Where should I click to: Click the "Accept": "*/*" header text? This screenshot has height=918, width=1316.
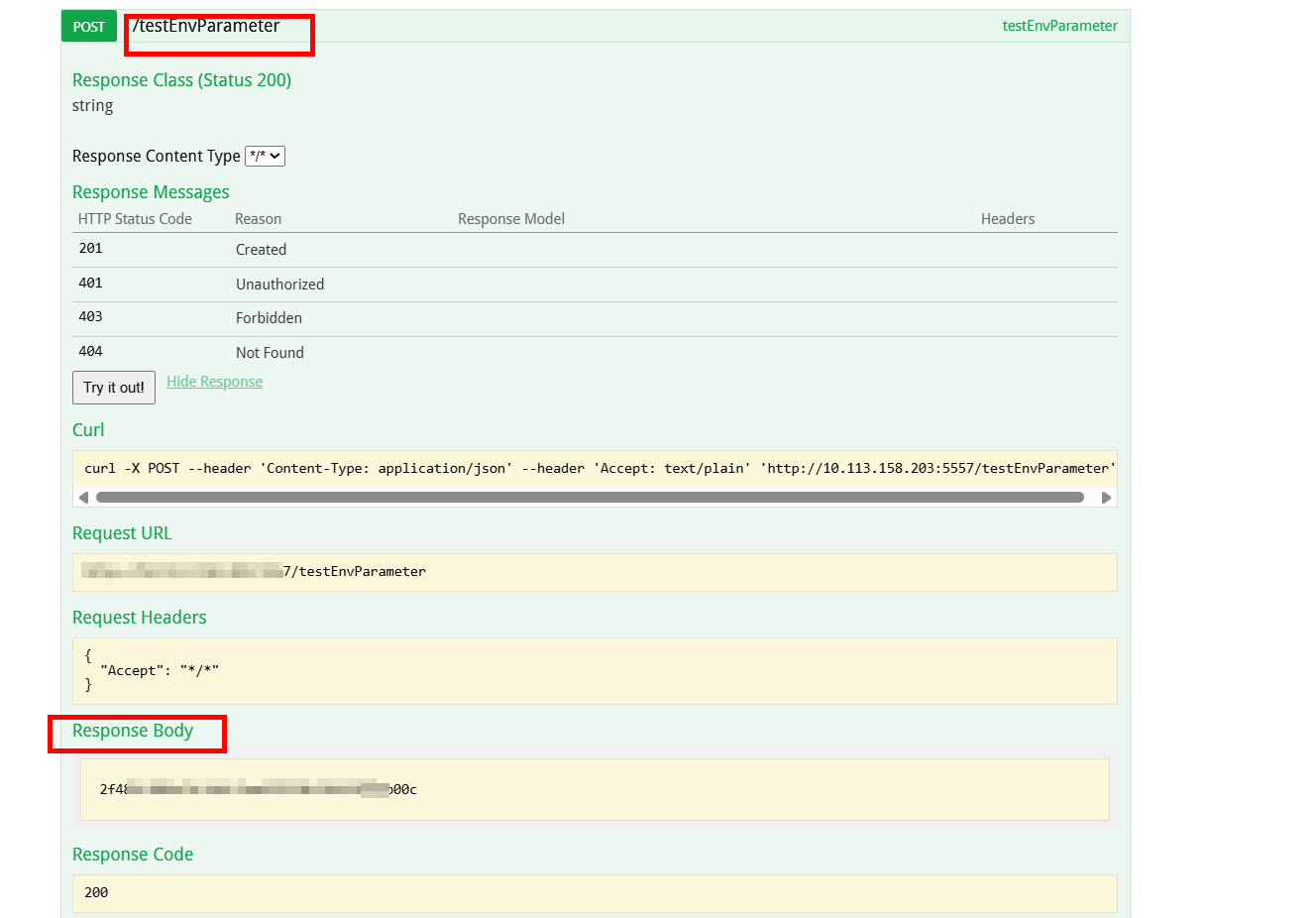click(160, 670)
